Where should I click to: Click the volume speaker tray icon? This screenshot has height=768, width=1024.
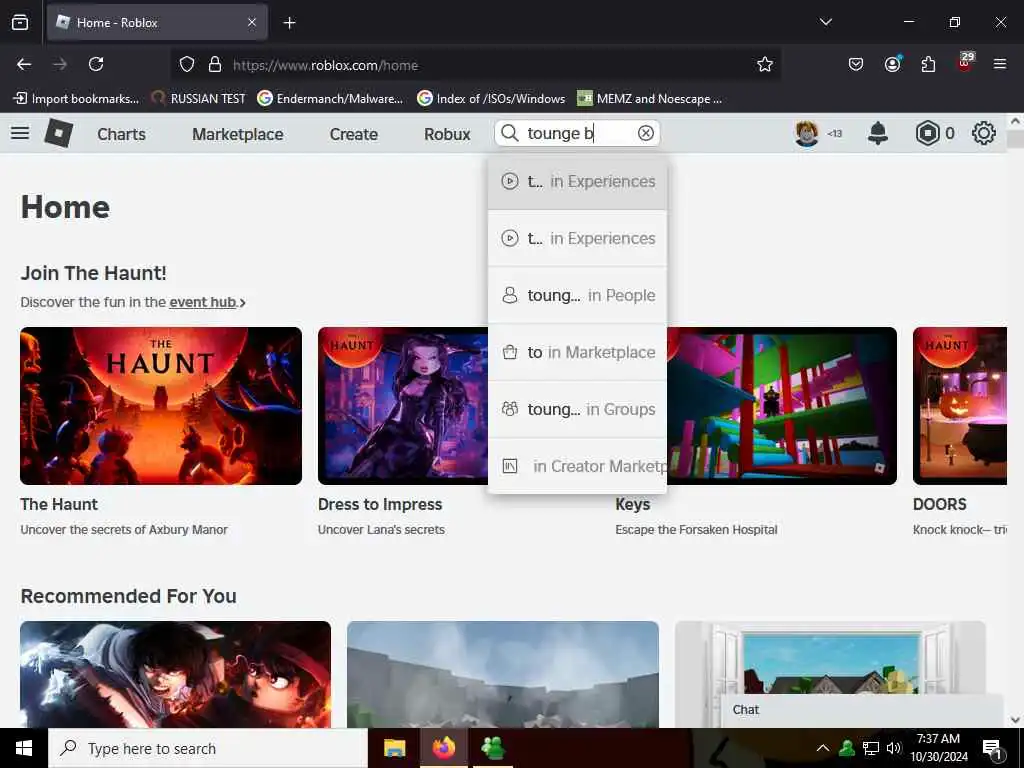click(893, 748)
